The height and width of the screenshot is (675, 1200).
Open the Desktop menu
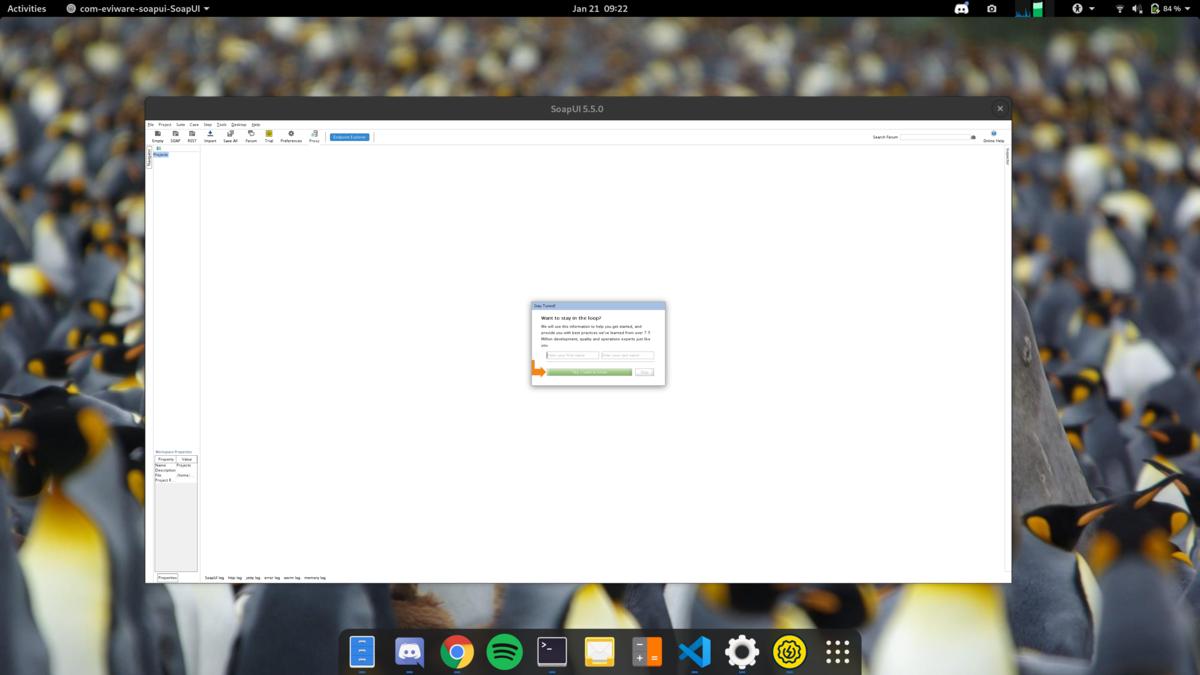(x=238, y=125)
